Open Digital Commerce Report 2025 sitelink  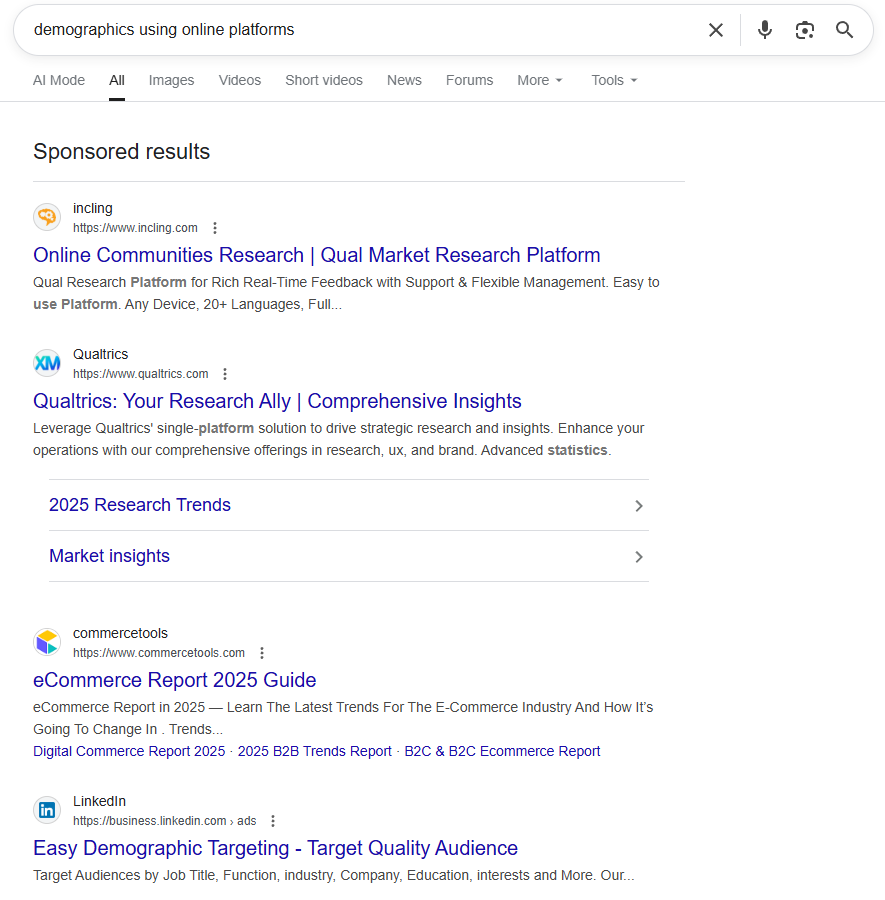click(x=129, y=751)
